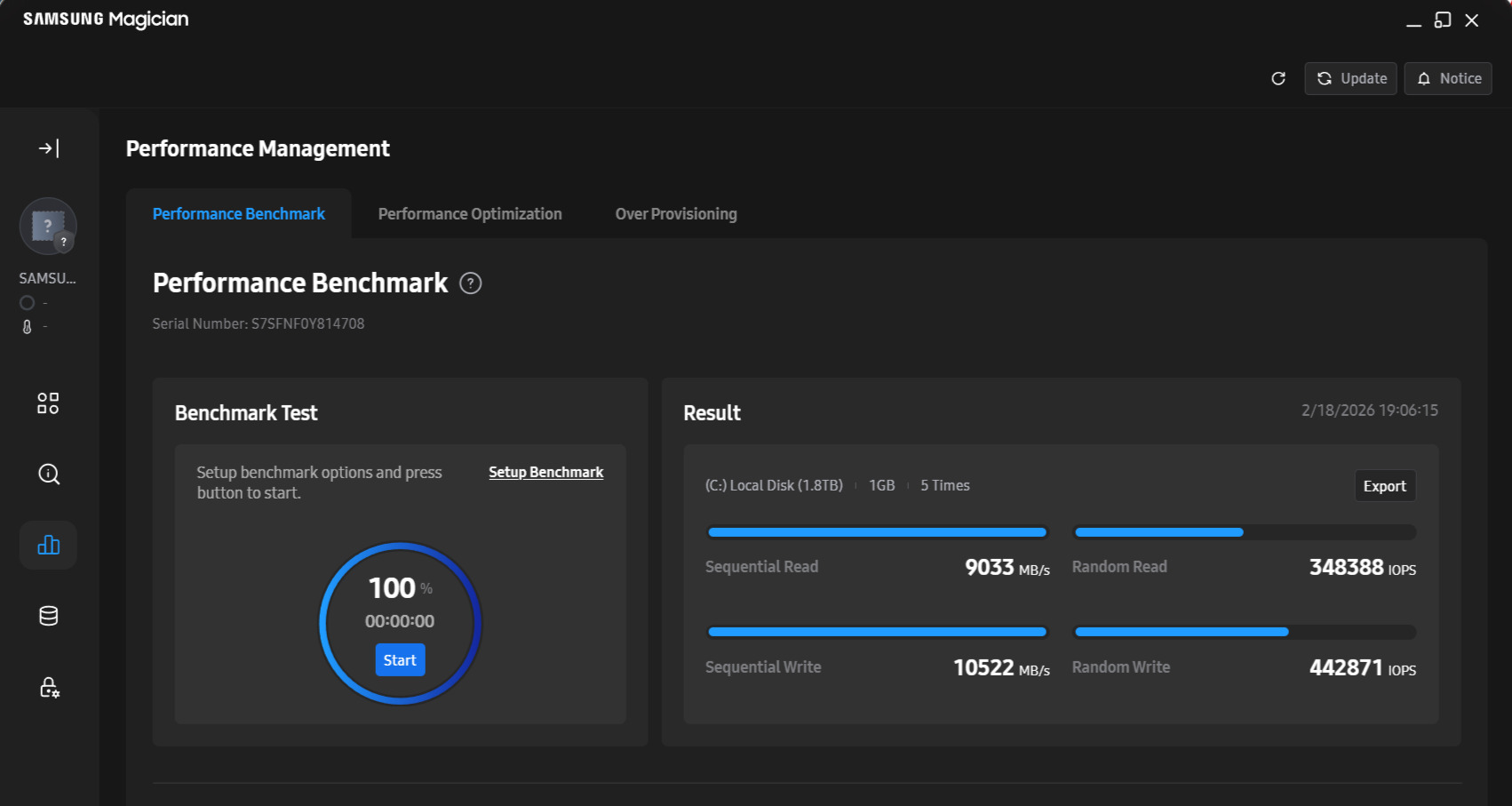Export the benchmark result
The width and height of the screenshot is (1512, 806).
coord(1384,486)
